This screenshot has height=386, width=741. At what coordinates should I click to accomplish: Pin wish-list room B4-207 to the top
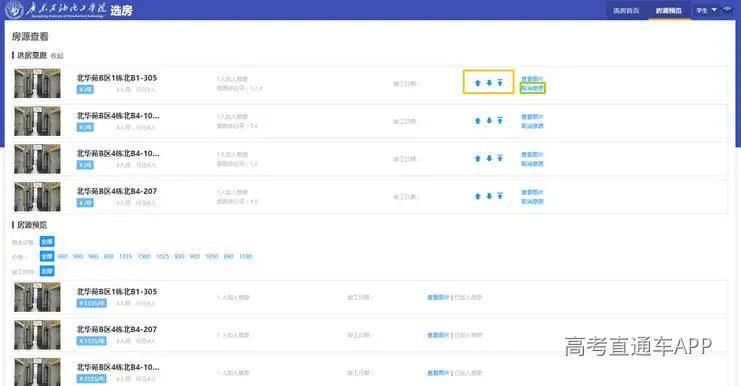click(x=500, y=196)
